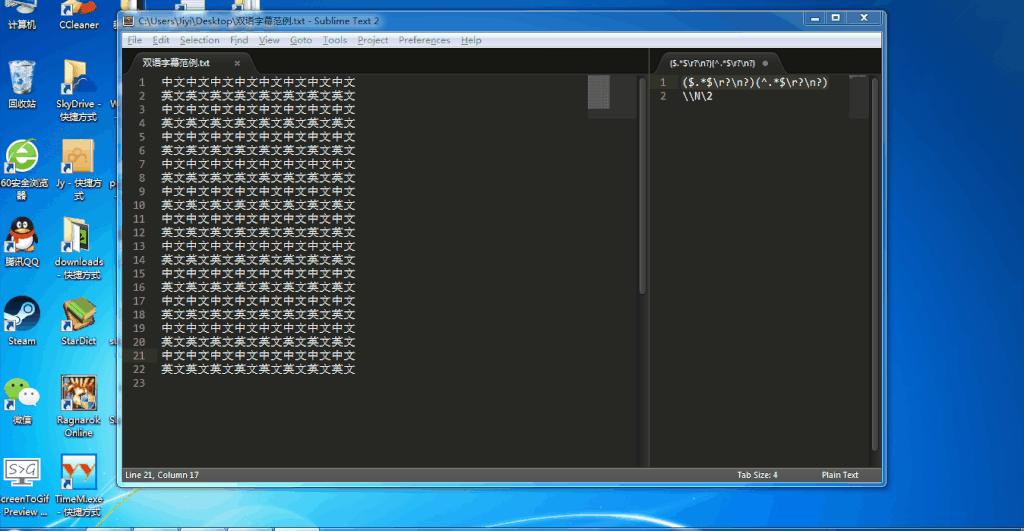Image resolution: width=1024 pixels, height=531 pixels.
Task: Open the Plain Text syntax selector
Action: tap(839, 475)
